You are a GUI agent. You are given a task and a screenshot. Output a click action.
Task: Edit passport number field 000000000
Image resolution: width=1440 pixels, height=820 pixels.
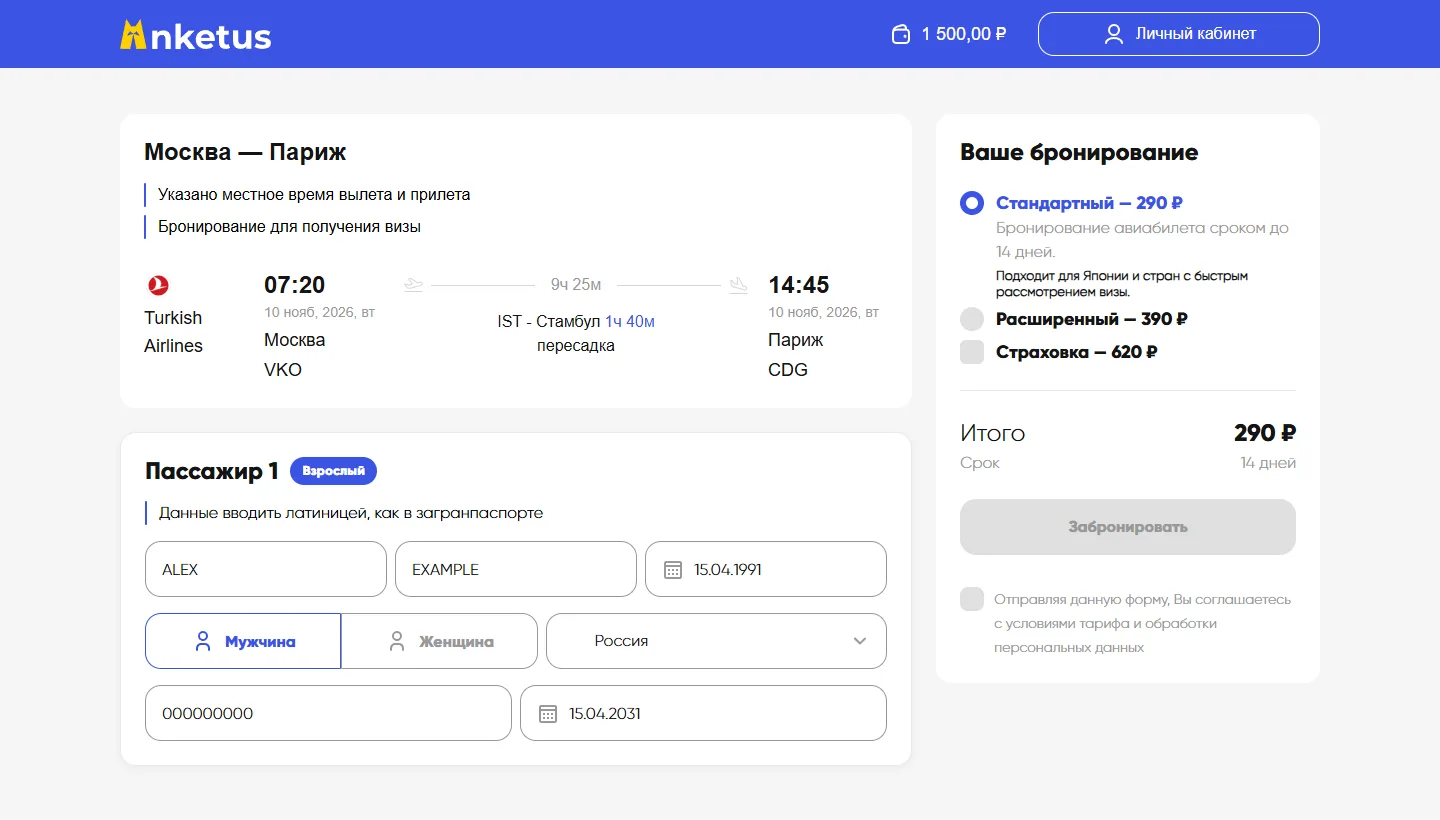coord(328,714)
